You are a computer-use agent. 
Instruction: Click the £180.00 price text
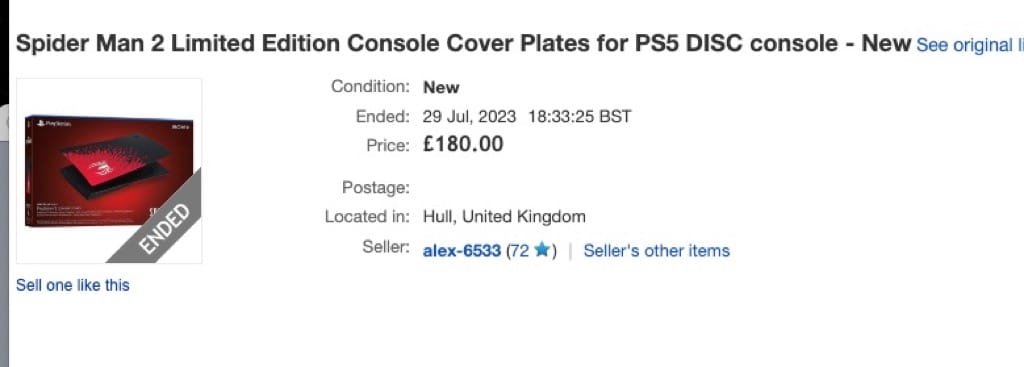[x=463, y=144]
